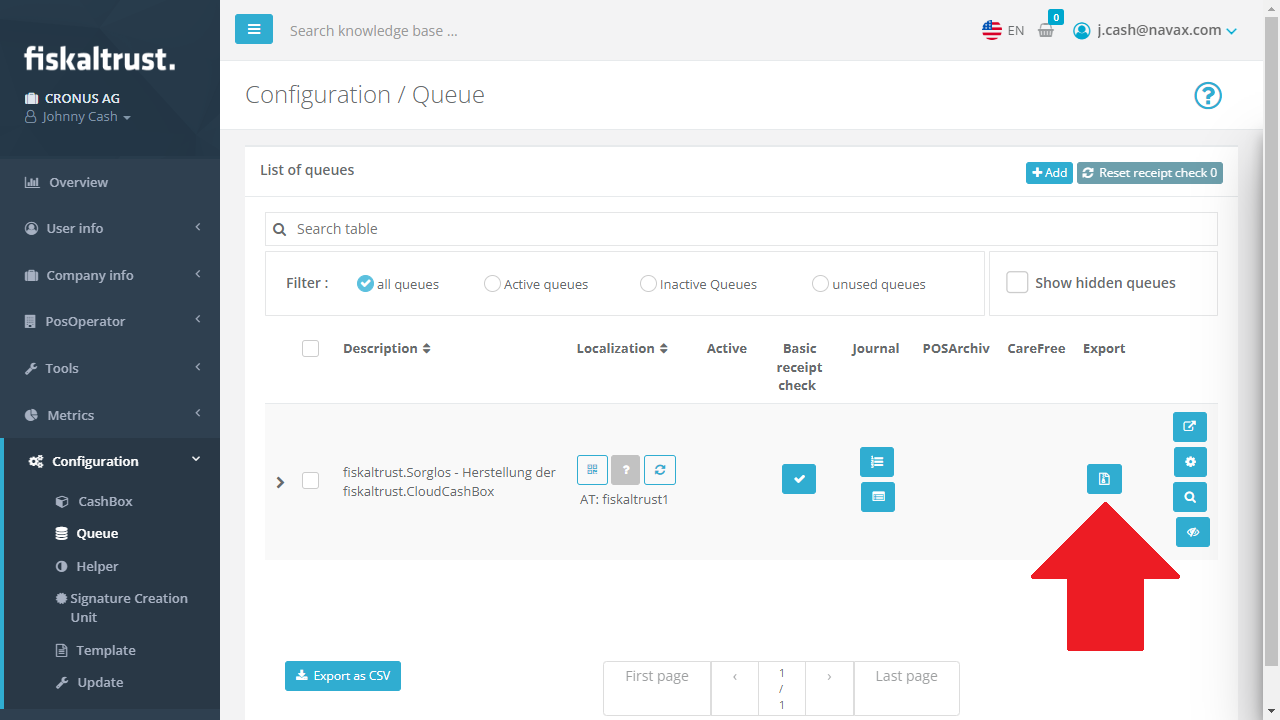
Task: Enable Show hidden queues checkbox
Action: (1017, 282)
